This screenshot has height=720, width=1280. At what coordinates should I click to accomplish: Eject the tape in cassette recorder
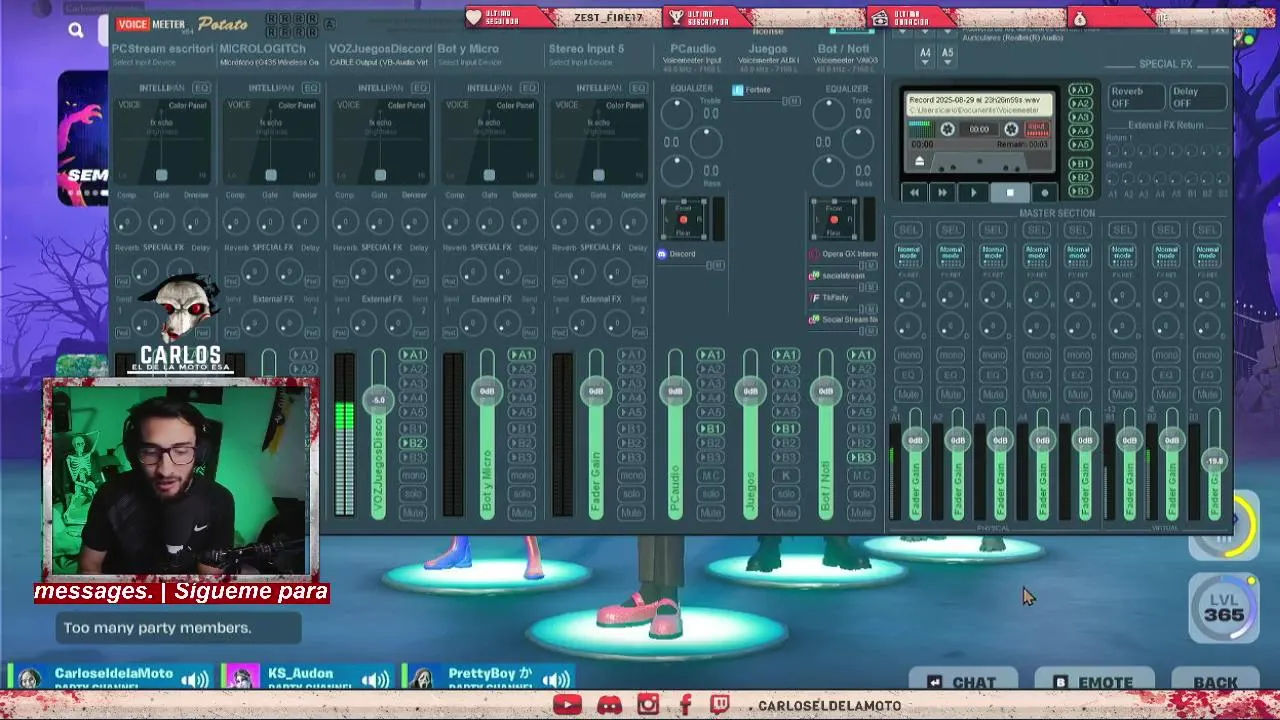(920, 161)
